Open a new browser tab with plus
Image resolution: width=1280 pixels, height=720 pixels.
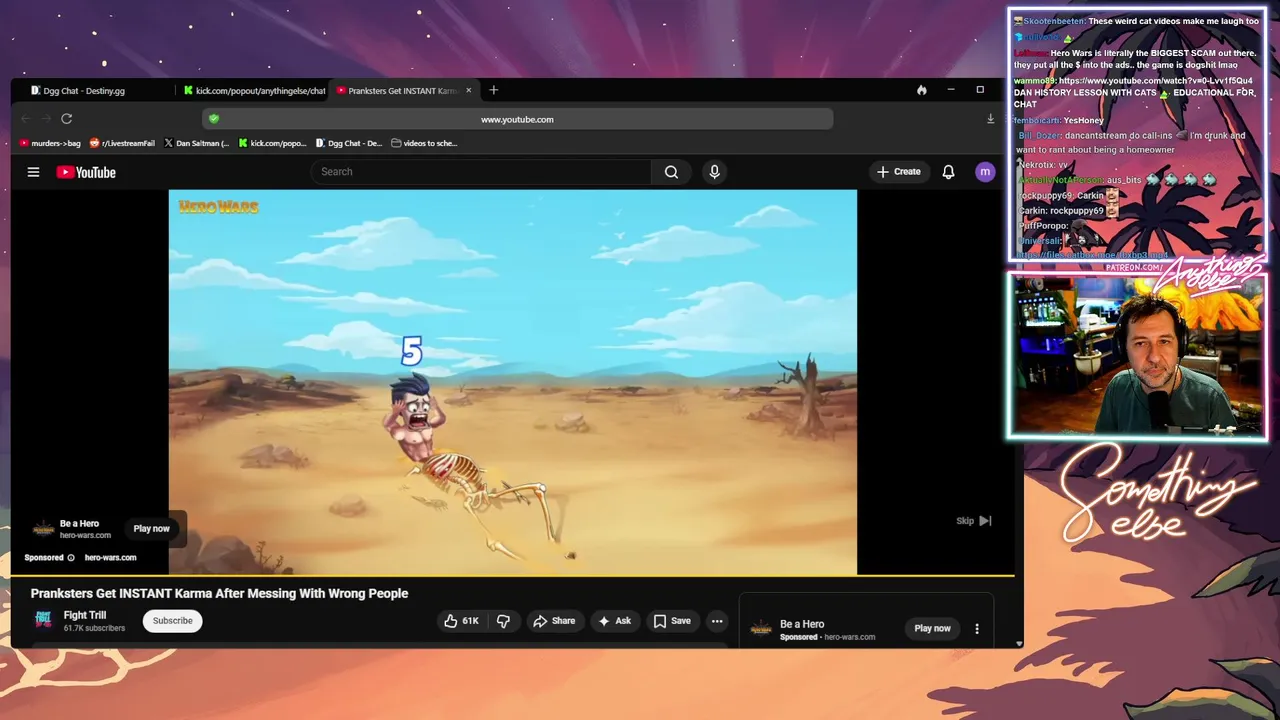point(493,90)
